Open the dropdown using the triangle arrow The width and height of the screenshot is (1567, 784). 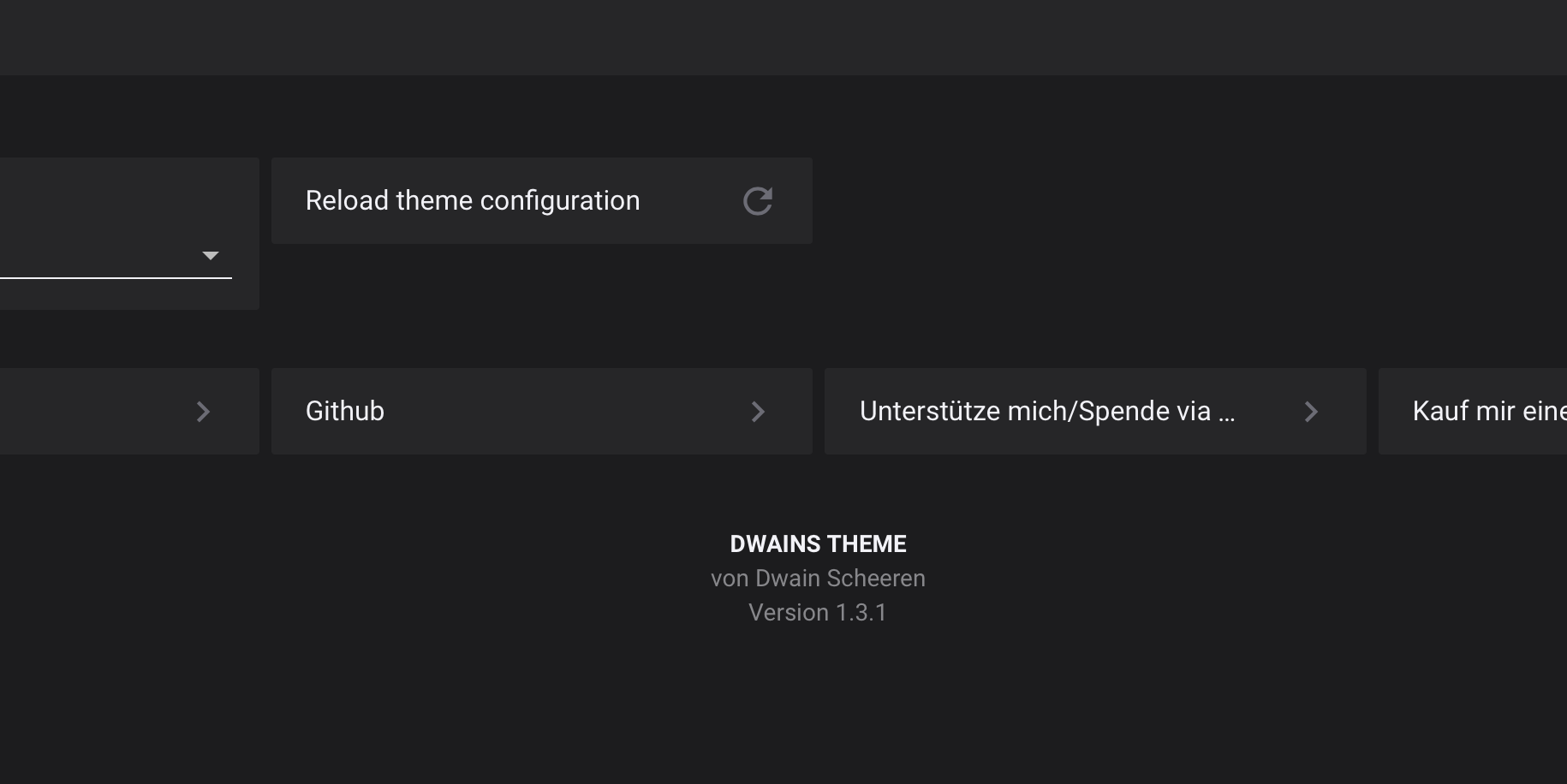click(x=211, y=256)
